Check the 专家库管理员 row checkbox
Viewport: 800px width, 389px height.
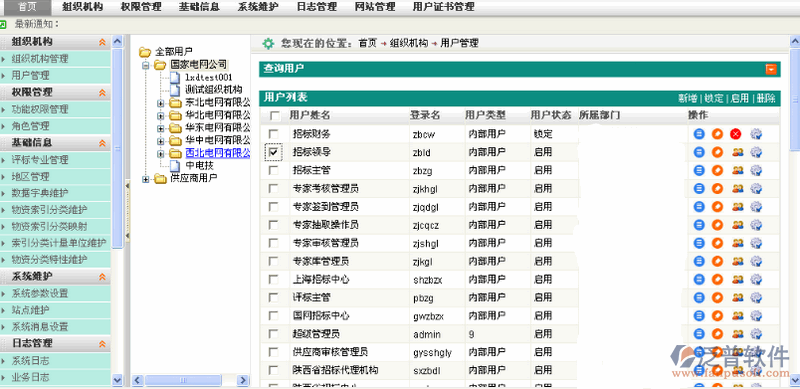[x=273, y=261]
